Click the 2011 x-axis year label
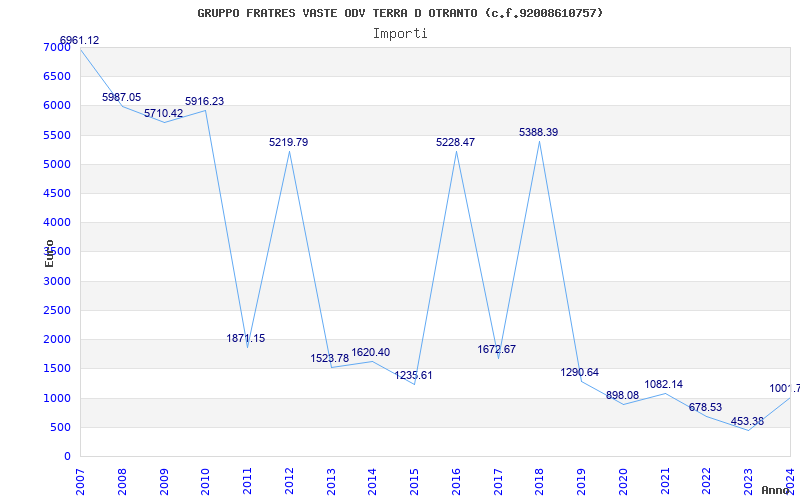 pos(247,482)
